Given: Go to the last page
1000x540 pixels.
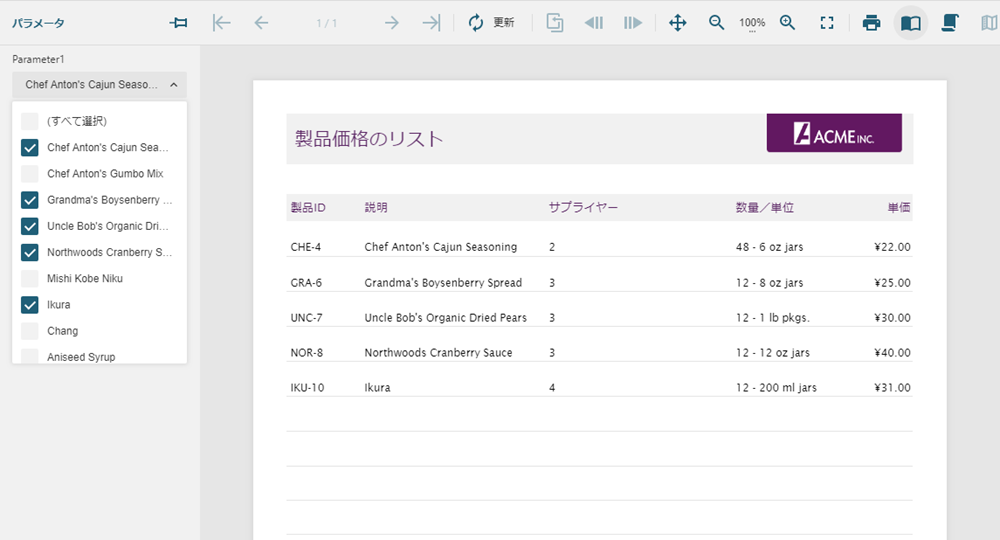Looking at the screenshot, I should coord(431,23).
